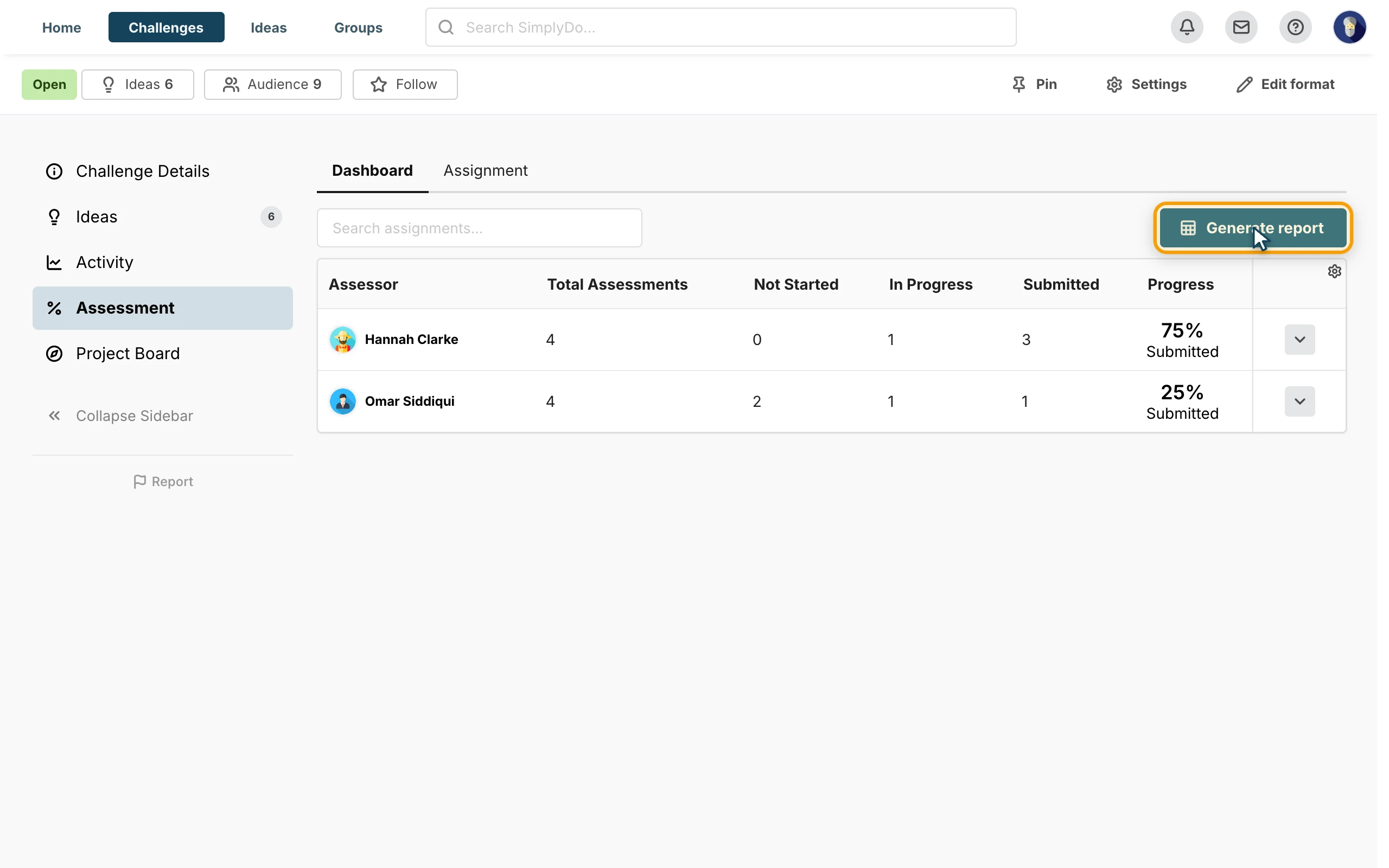Screen dimensions: 1389x868
Task: Click the Hannah Clarke name
Action: pyautogui.click(x=411, y=339)
